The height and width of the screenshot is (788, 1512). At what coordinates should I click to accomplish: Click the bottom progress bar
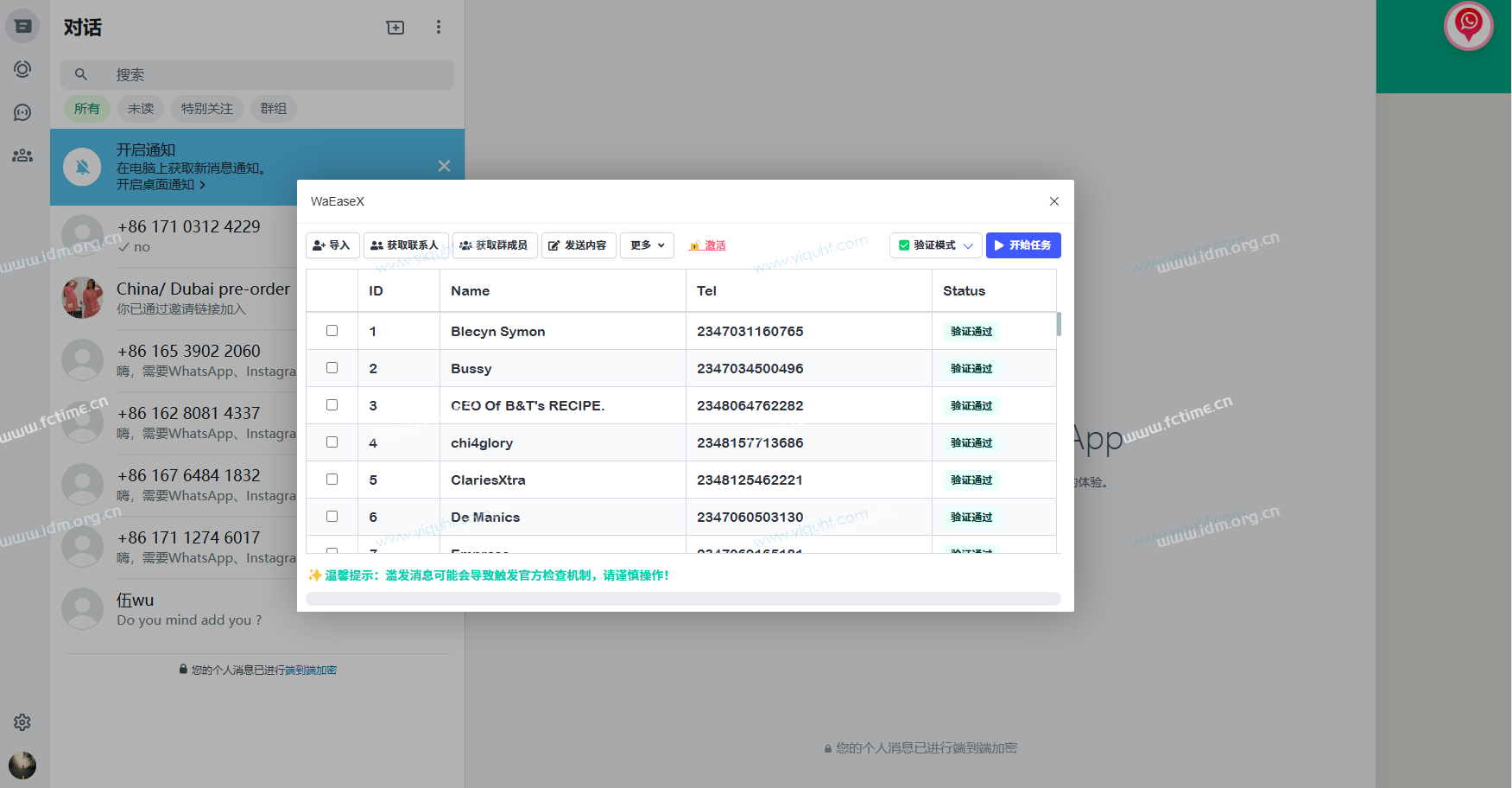683,599
